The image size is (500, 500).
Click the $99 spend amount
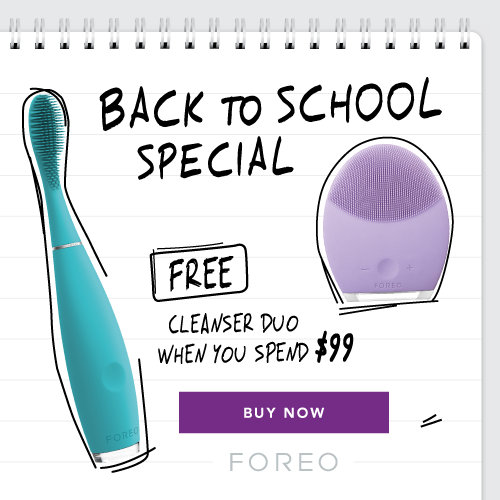pos(334,348)
